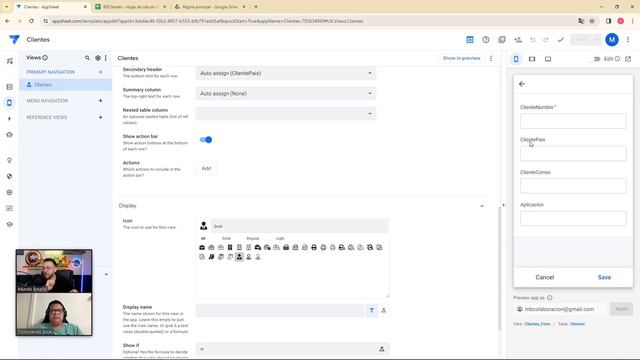The image size is (640, 360).
Task: Open the Secondary header dropdown
Action: (x=286, y=73)
